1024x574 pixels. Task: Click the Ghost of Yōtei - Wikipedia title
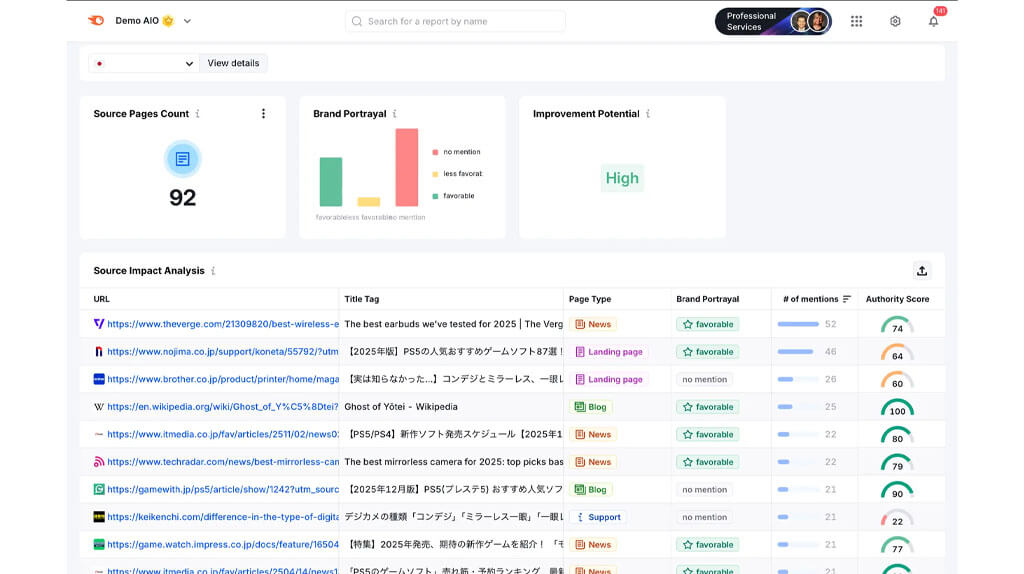(401, 406)
